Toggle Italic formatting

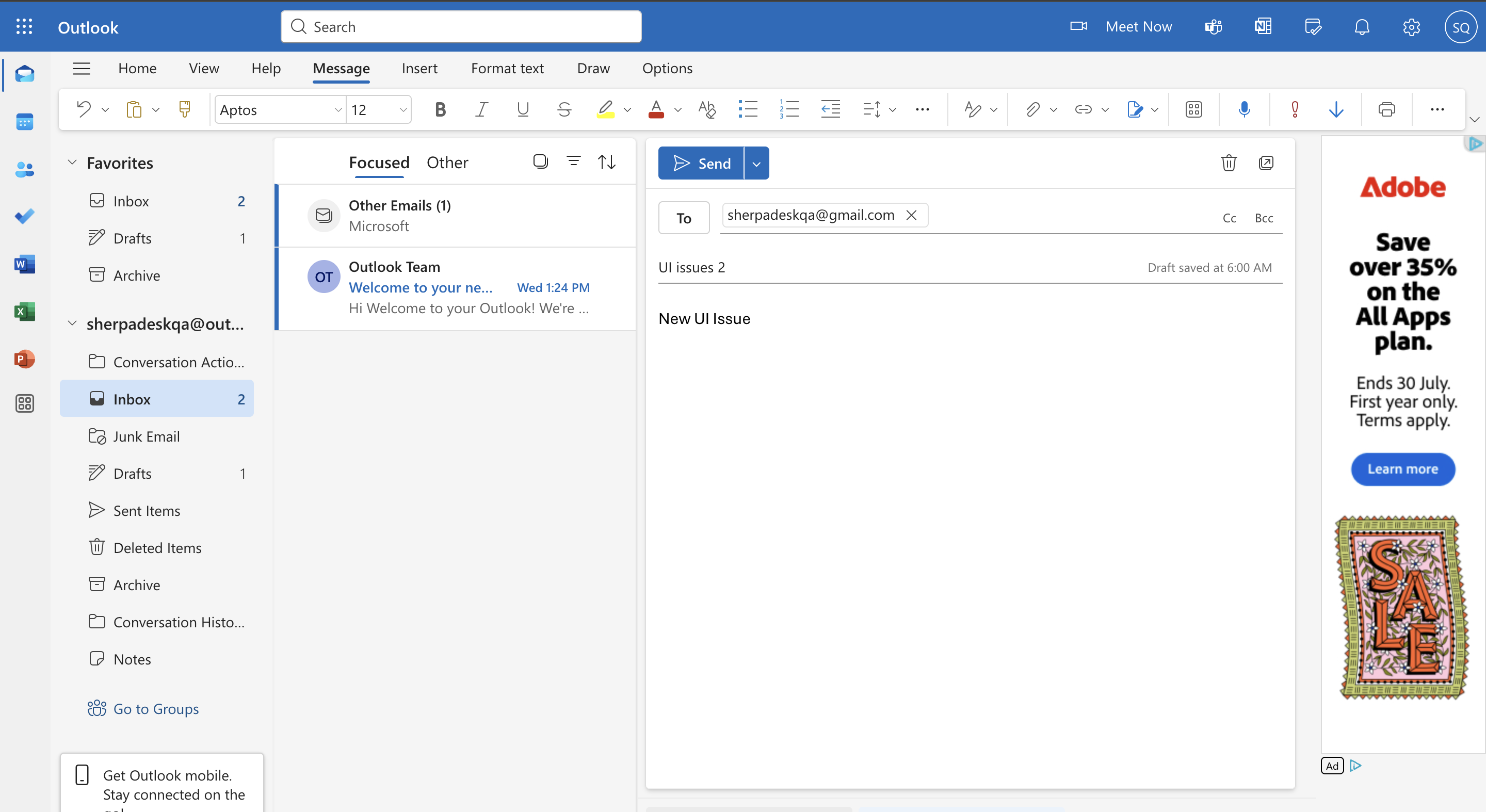(x=481, y=109)
